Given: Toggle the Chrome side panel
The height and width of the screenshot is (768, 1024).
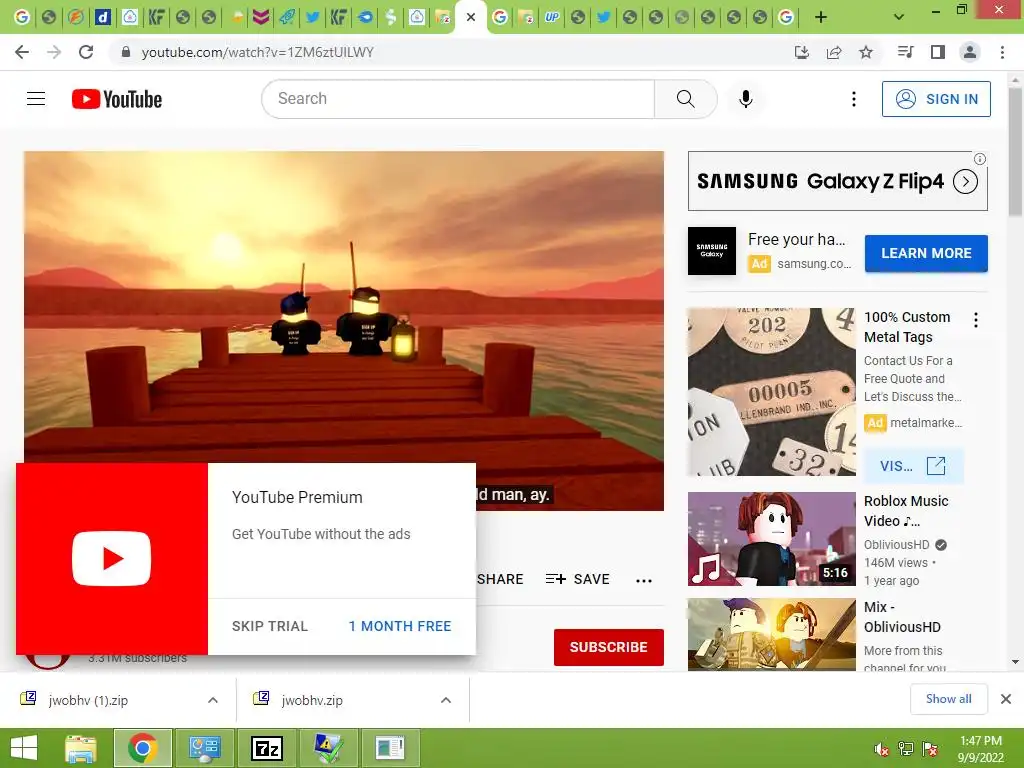Looking at the screenshot, I should coord(938,52).
